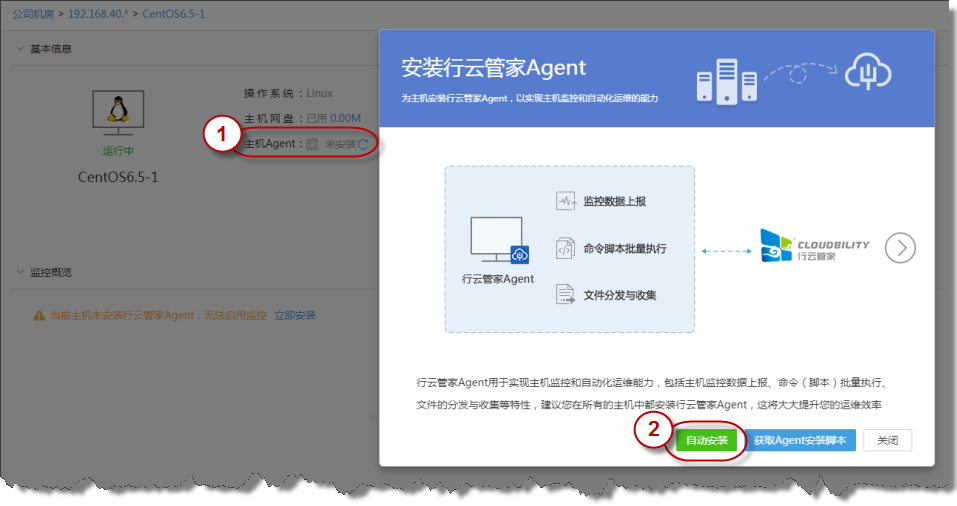The width and height of the screenshot is (957, 506).
Task: Click 获取Agent安装脚本 button
Action: [x=800, y=440]
